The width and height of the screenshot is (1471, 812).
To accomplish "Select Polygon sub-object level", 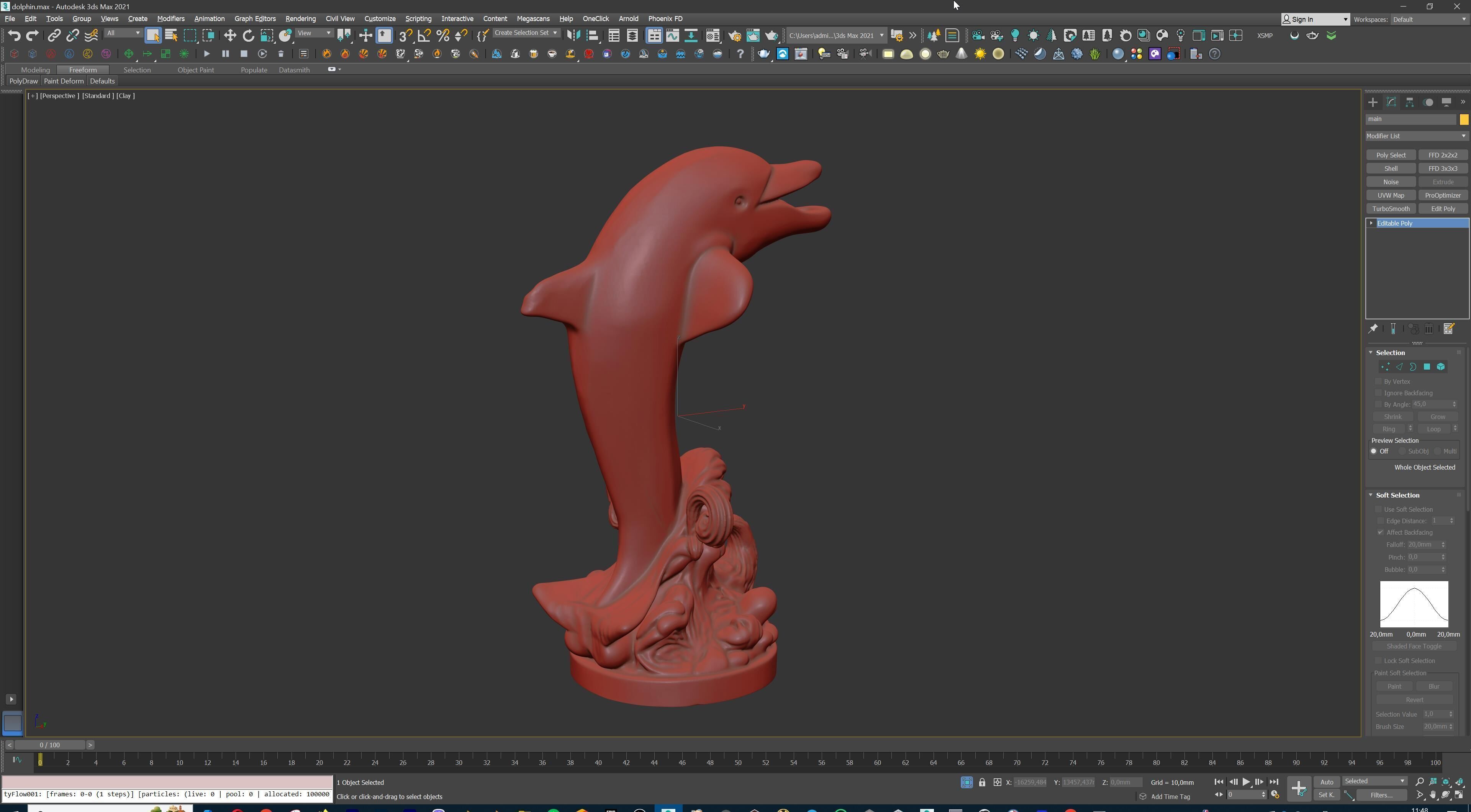I will click(1427, 367).
